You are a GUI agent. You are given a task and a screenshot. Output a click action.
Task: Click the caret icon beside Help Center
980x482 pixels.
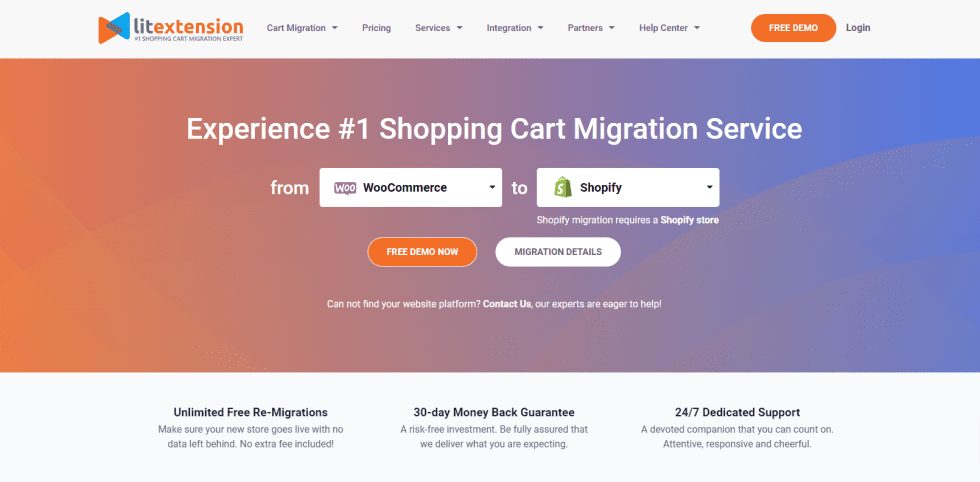coord(696,28)
